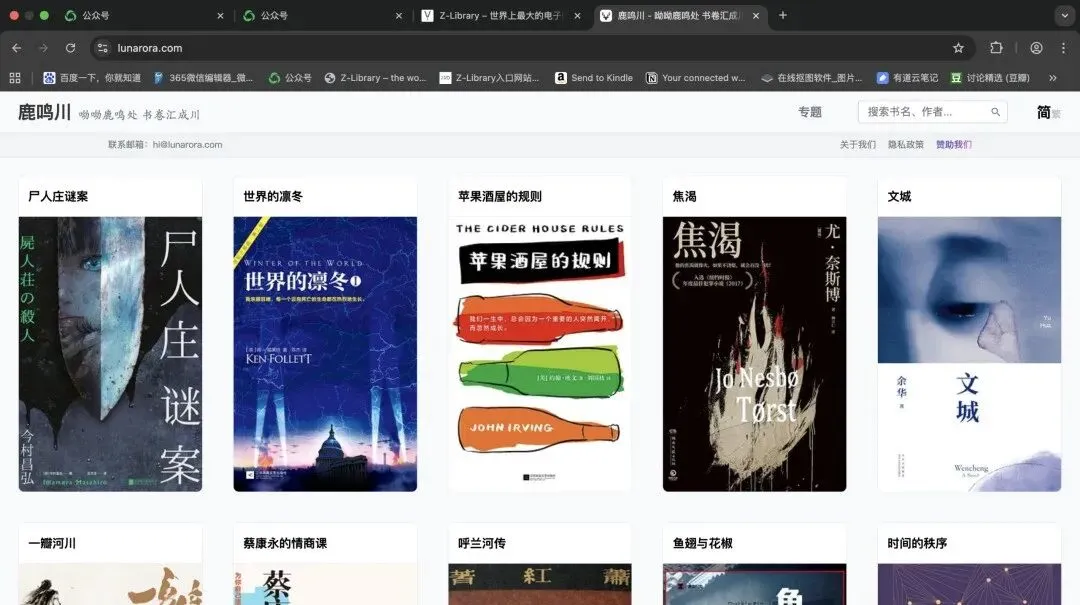Open the Z-Library – the wo... bookmark
The height and width of the screenshot is (605, 1080).
tap(375, 78)
